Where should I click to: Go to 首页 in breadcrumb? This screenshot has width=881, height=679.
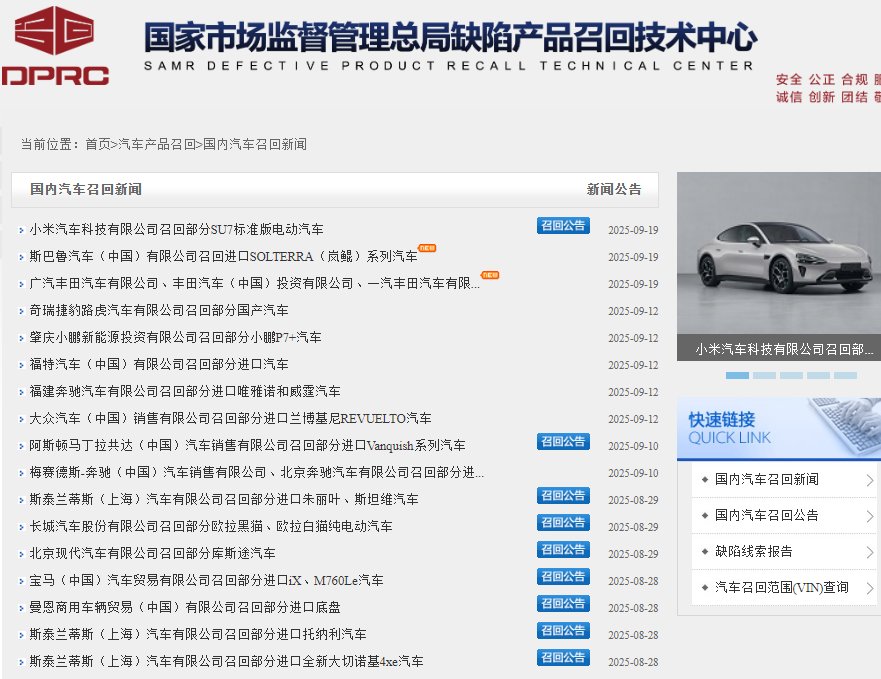(98, 144)
